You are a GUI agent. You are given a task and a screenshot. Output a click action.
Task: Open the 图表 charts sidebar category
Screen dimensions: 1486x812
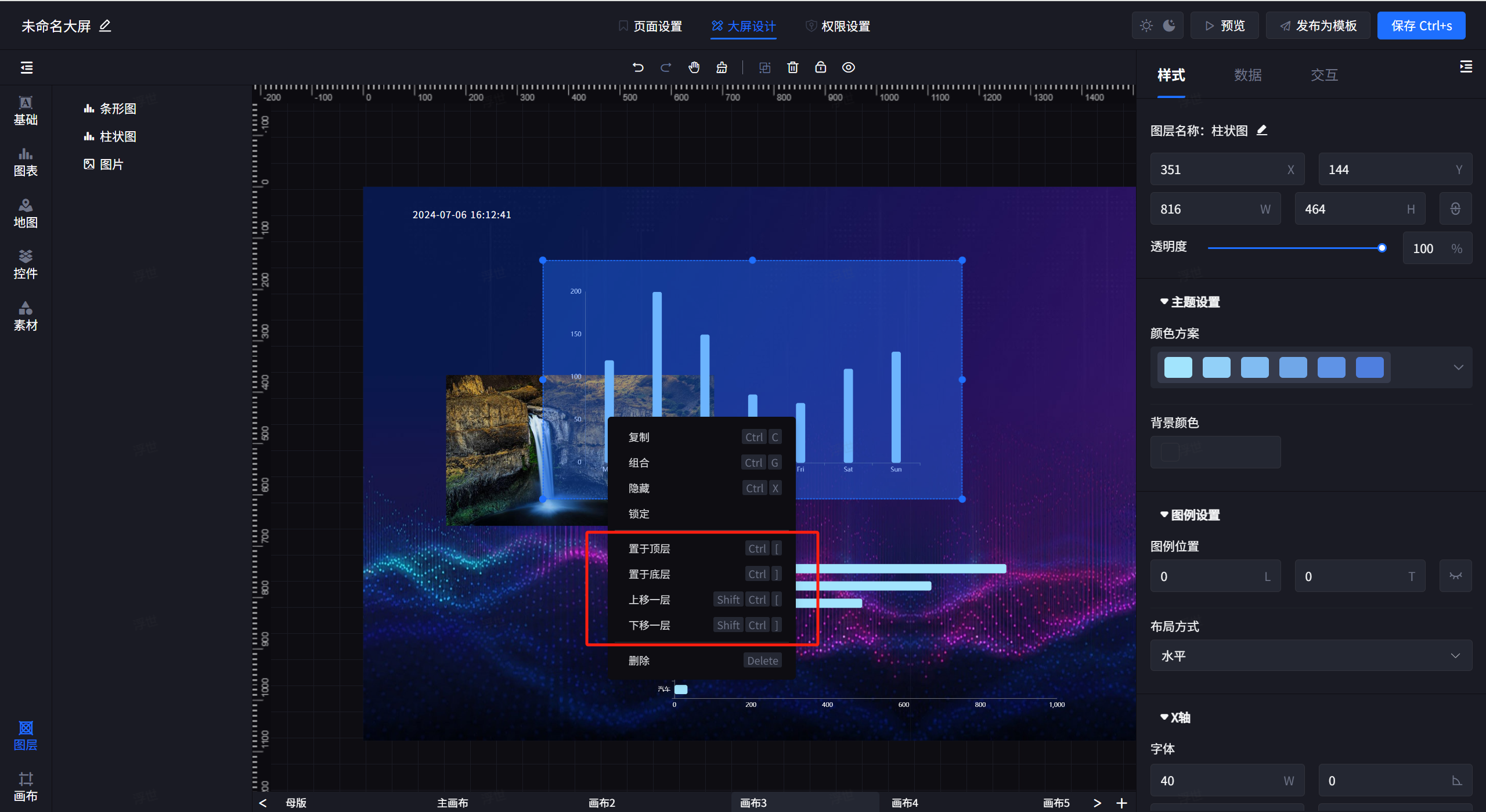[26, 161]
